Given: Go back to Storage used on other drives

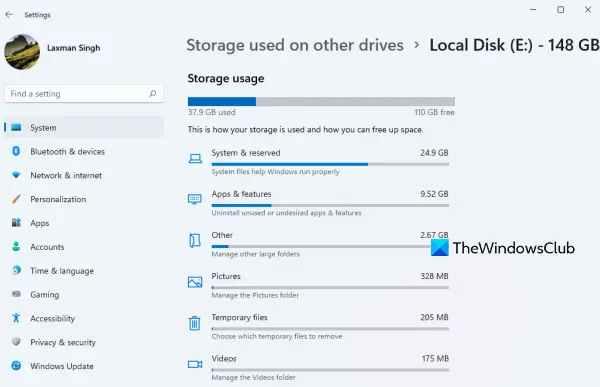Looking at the screenshot, I should pyautogui.click(x=295, y=45).
